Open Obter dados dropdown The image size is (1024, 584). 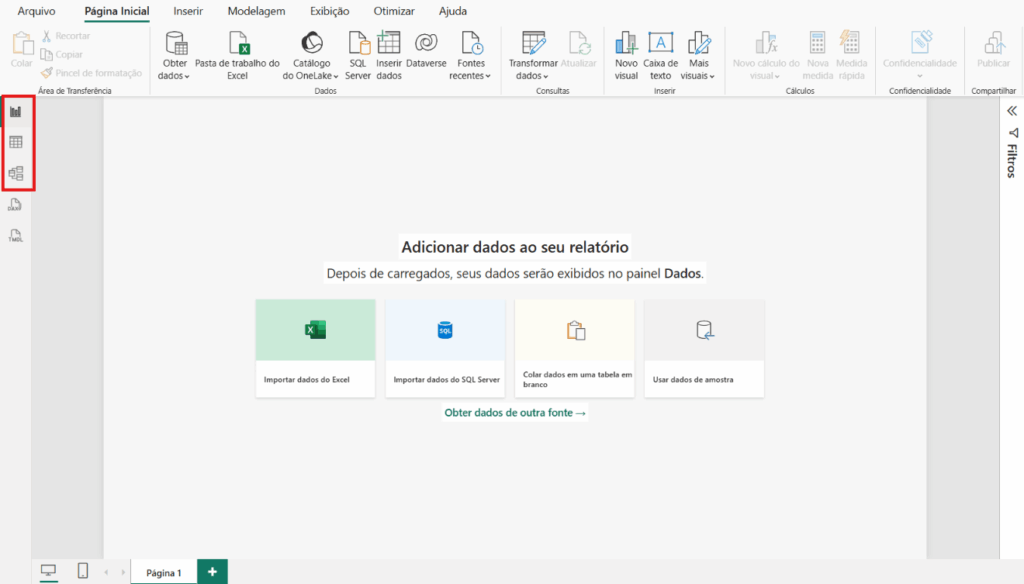[x=174, y=56]
